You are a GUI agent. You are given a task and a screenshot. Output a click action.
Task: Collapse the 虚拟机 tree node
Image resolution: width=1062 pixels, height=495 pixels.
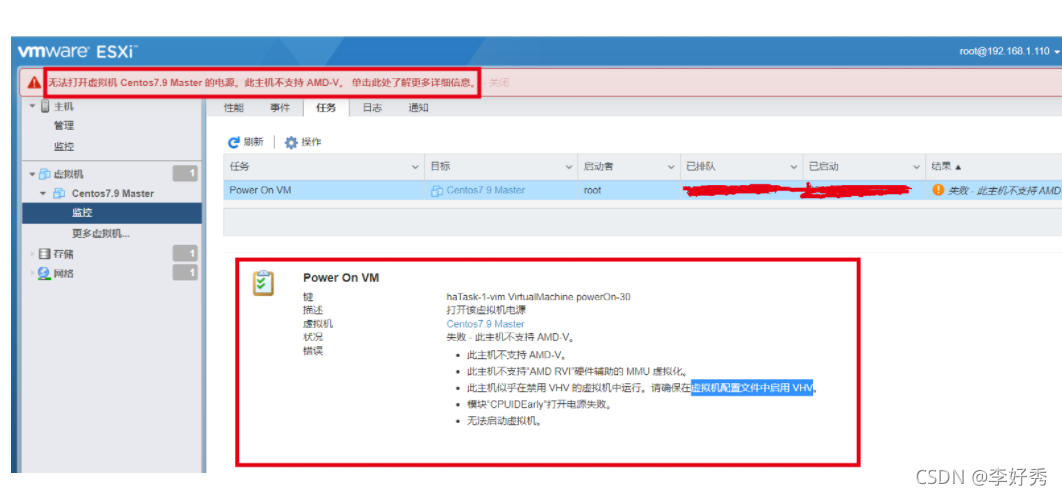click(x=32, y=174)
